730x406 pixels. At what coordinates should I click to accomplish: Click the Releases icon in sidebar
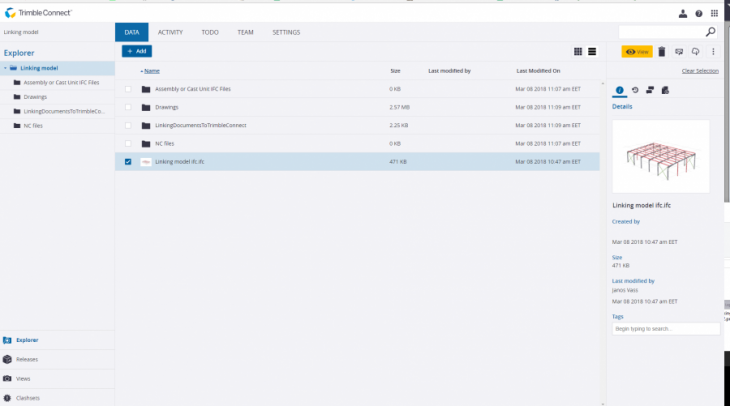(7, 359)
